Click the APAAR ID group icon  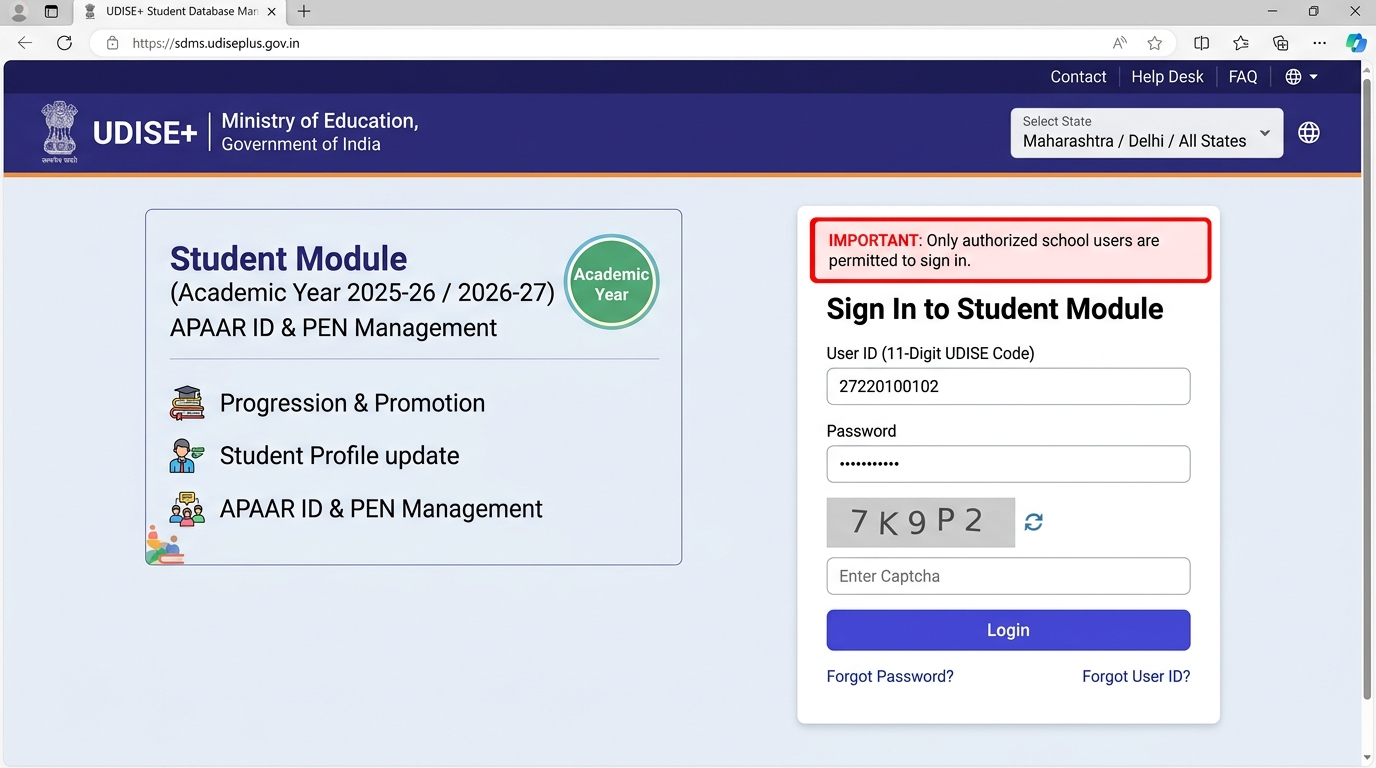pyautogui.click(x=187, y=509)
